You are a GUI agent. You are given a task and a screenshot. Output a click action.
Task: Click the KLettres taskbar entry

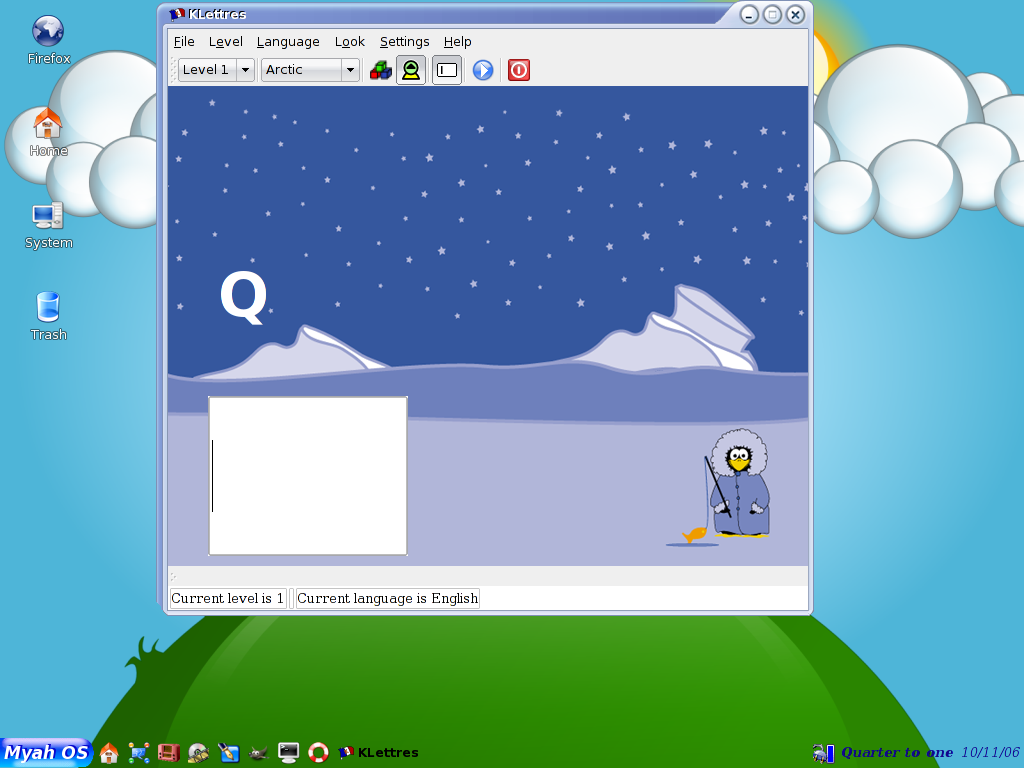(379, 752)
